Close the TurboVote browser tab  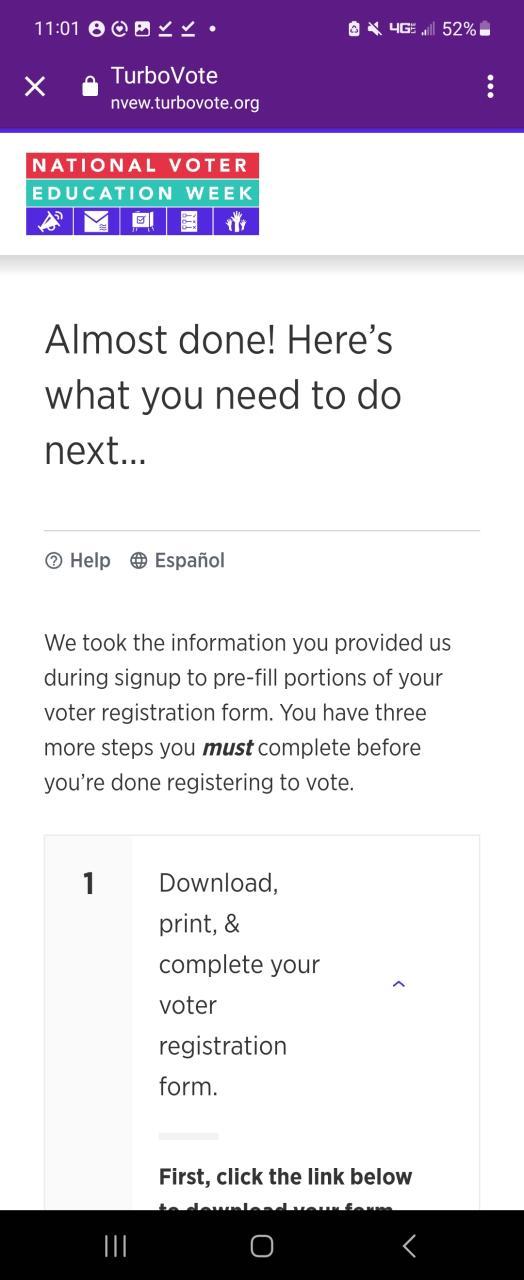(x=35, y=87)
